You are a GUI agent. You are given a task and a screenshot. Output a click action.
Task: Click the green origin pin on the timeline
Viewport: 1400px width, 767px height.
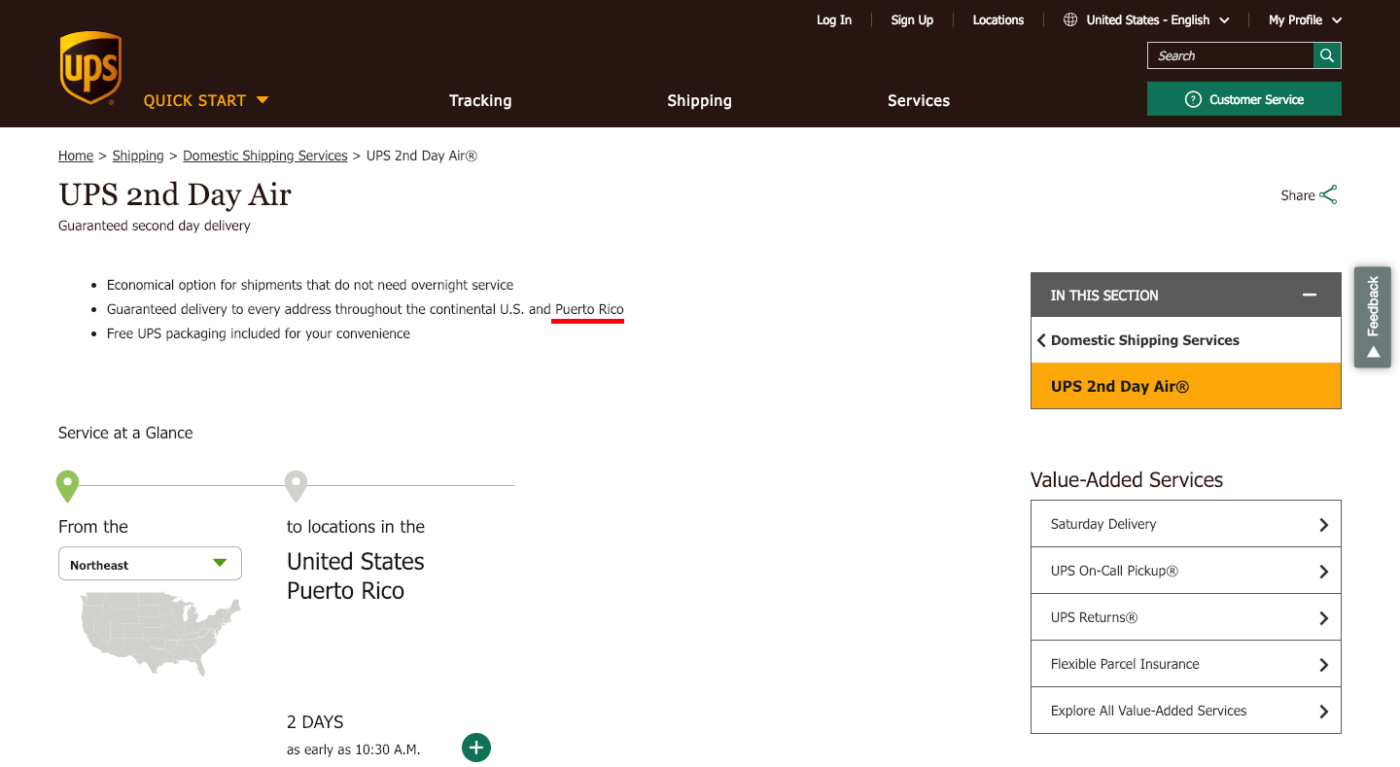pyautogui.click(x=67, y=484)
